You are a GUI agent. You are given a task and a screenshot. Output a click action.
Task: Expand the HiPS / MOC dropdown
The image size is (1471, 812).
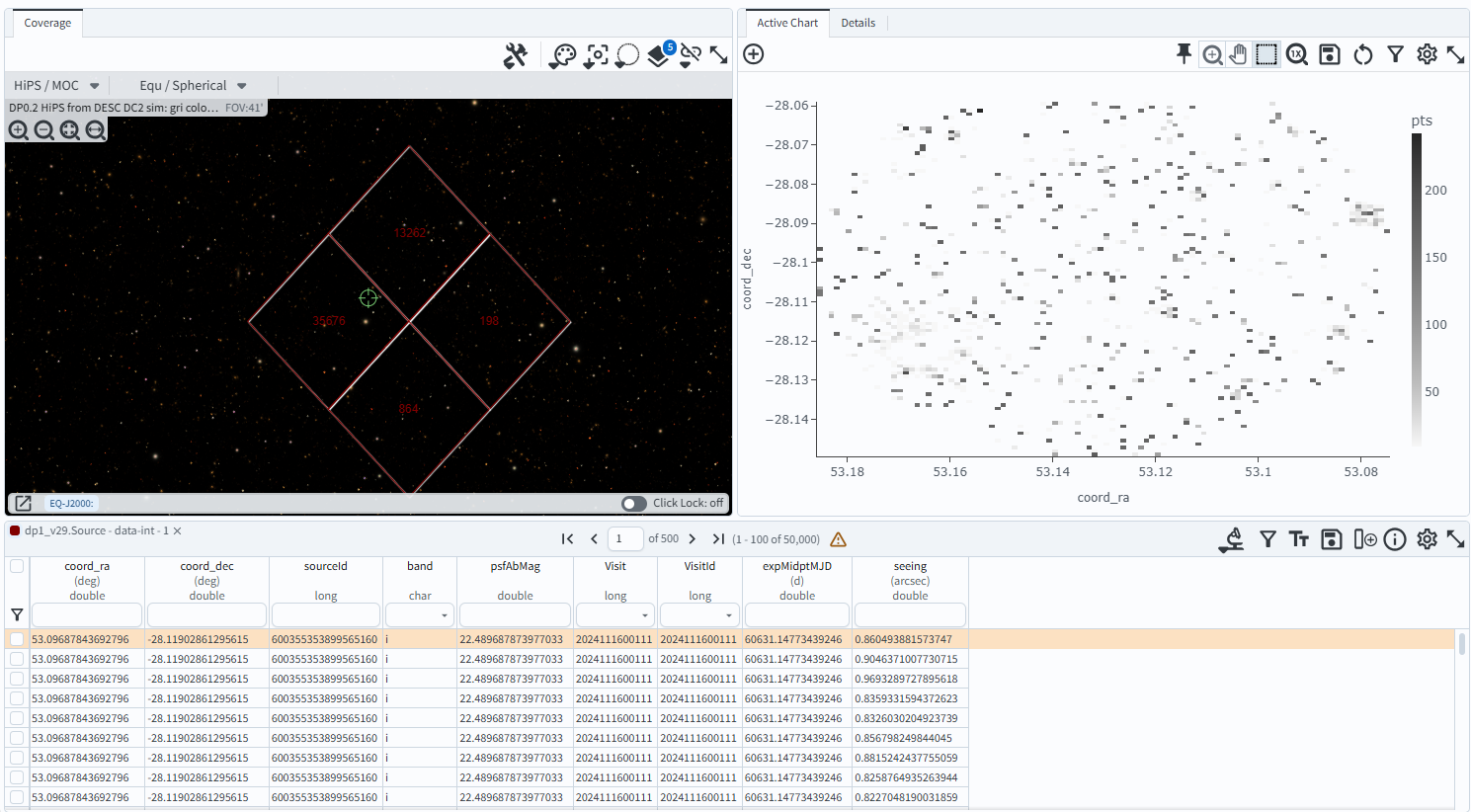(57, 86)
